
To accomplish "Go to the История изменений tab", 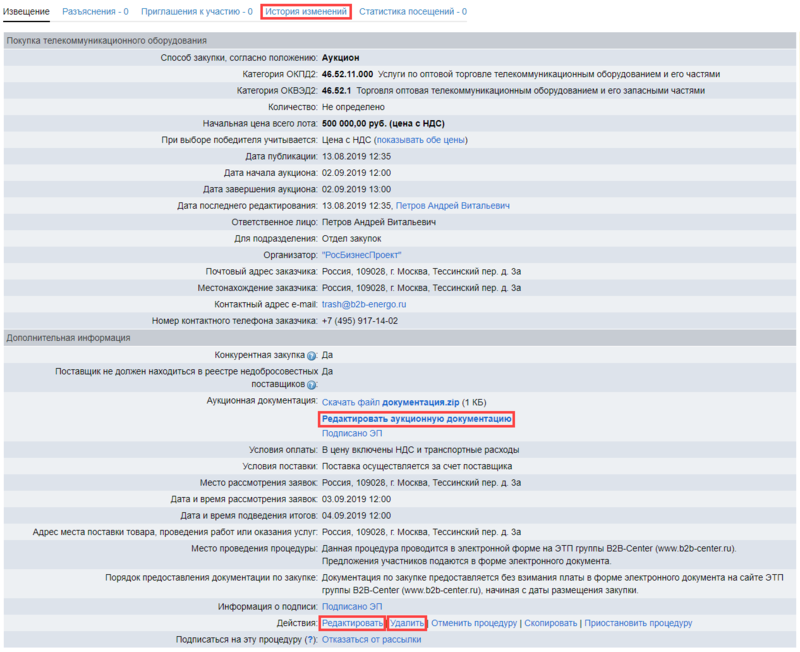I will click(x=306, y=11).
